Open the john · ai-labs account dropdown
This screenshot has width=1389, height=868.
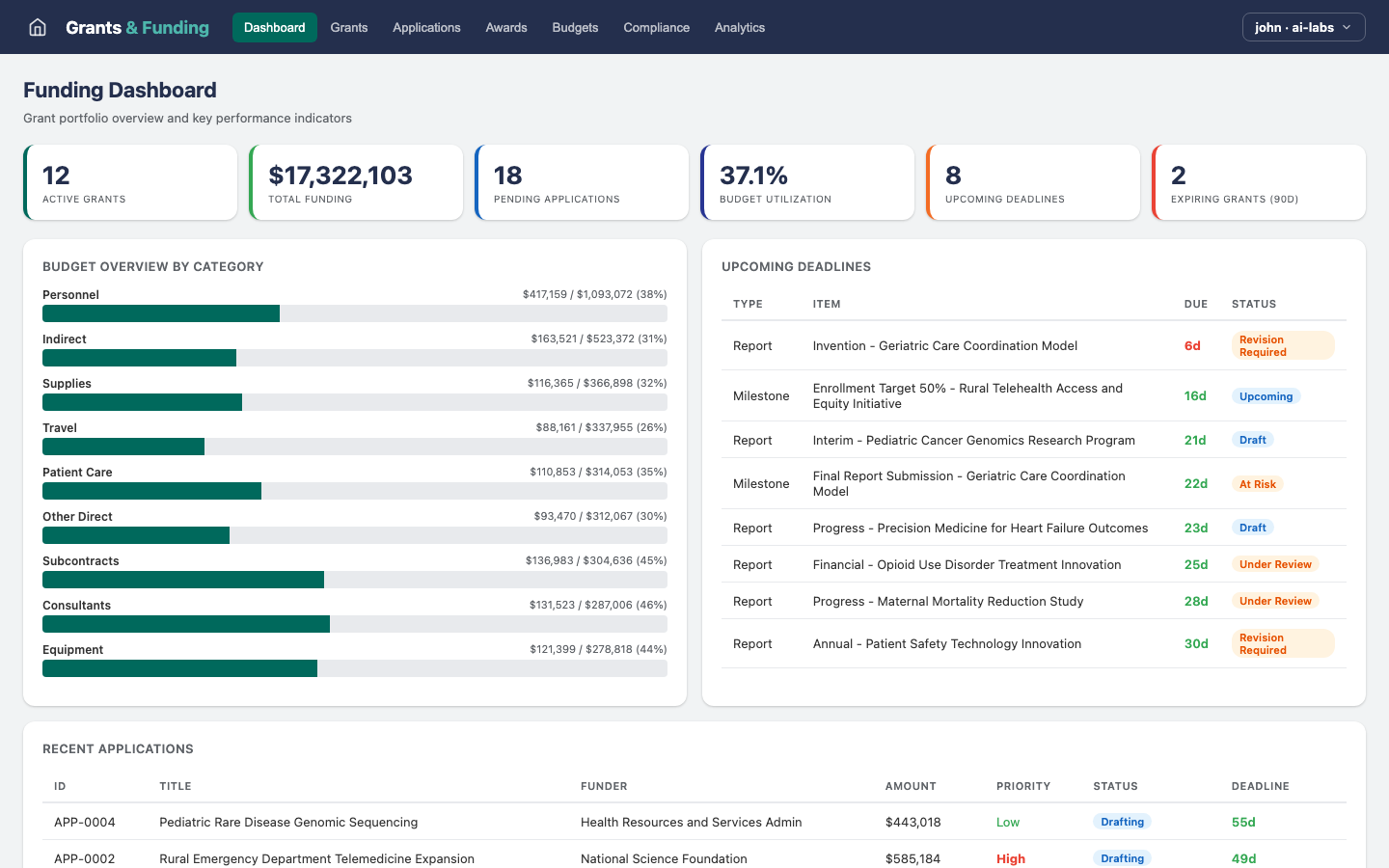click(1303, 27)
